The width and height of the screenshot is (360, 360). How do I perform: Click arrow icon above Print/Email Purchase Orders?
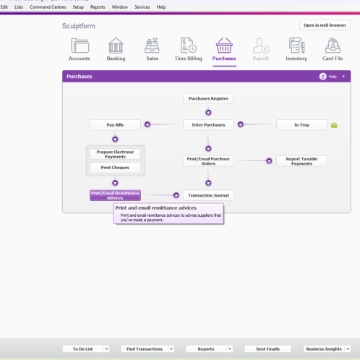[208, 149]
